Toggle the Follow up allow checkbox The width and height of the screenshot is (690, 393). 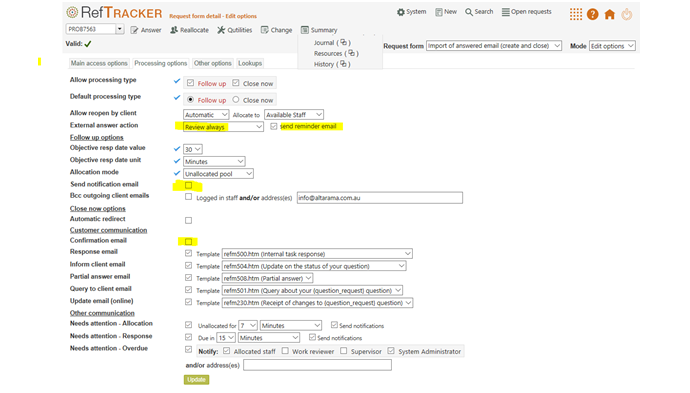coord(190,83)
